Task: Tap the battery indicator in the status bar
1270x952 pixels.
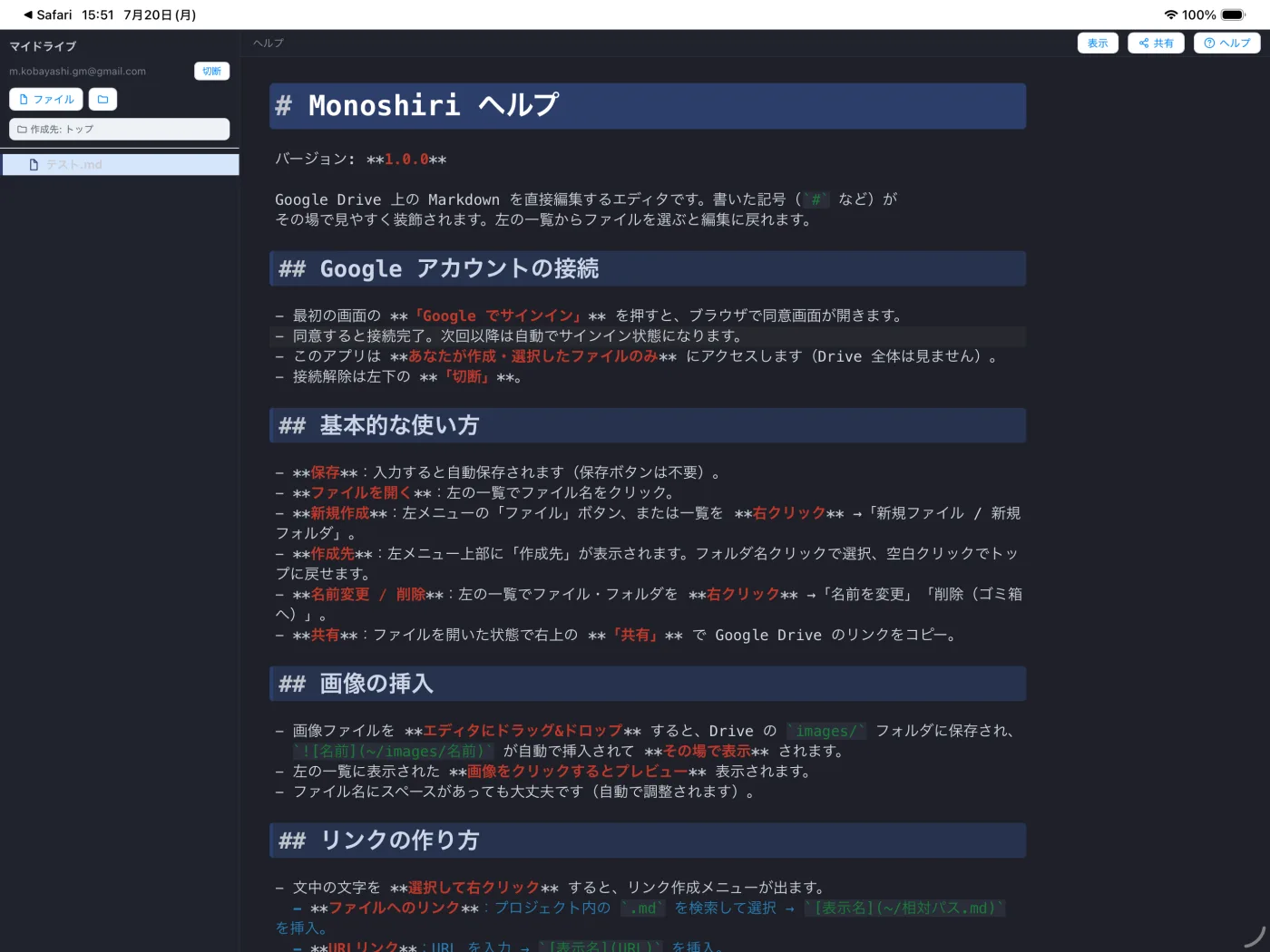Action: [x=1234, y=15]
